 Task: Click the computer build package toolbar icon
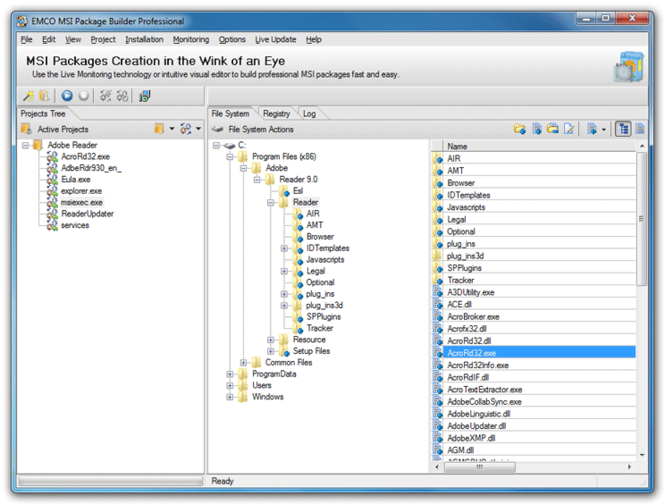[145, 96]
